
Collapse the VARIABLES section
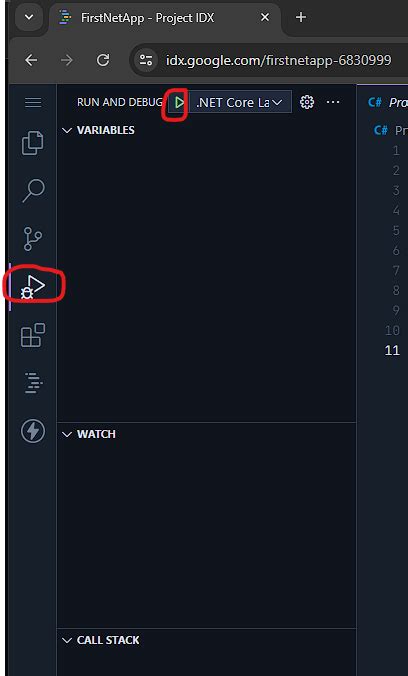click(99, 130)
